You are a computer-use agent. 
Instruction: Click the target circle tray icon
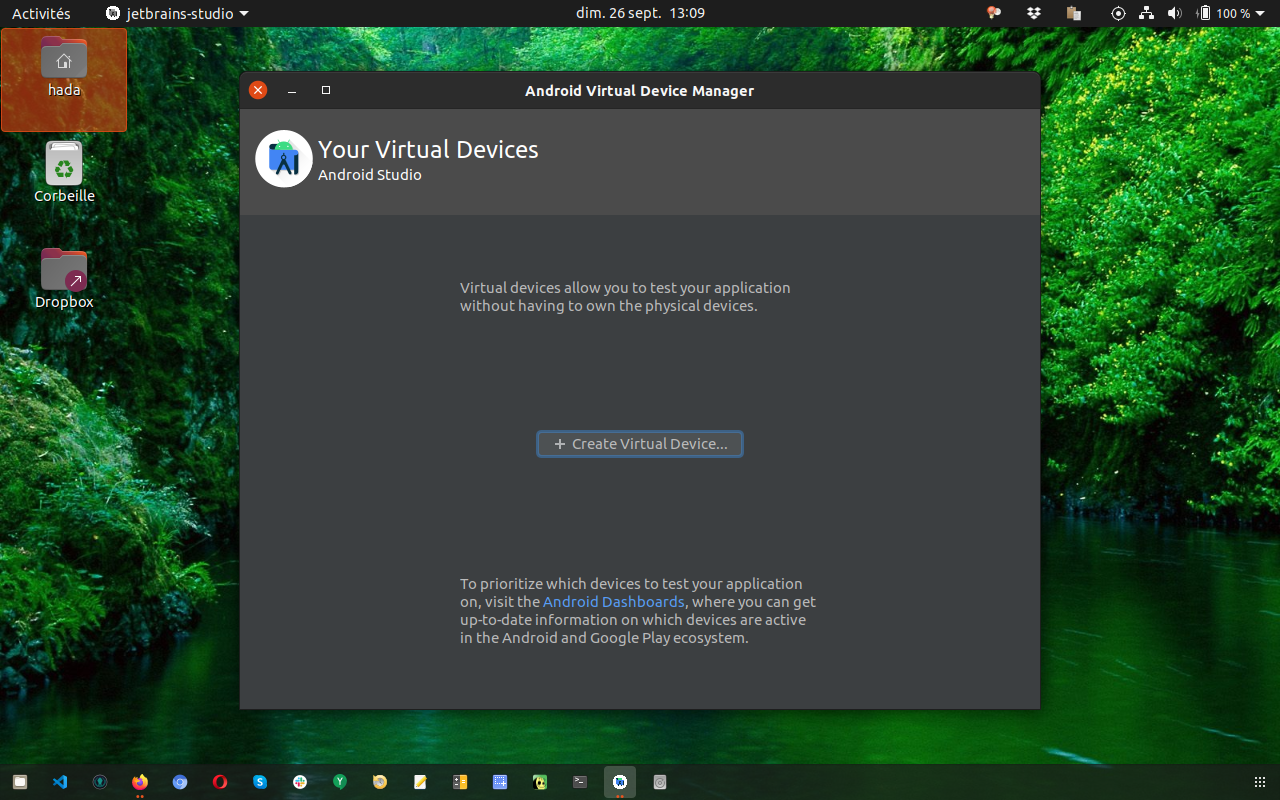pyautogui.click(x=1118, y=13)
